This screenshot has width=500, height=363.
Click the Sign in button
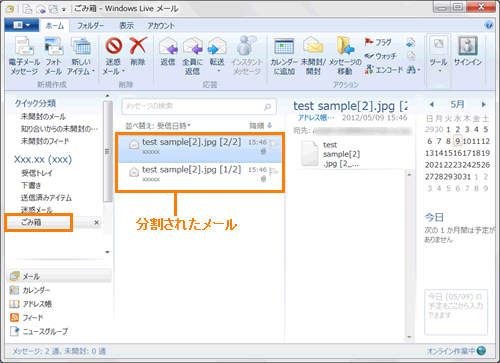pyautogui.click(x=468, y=52)
